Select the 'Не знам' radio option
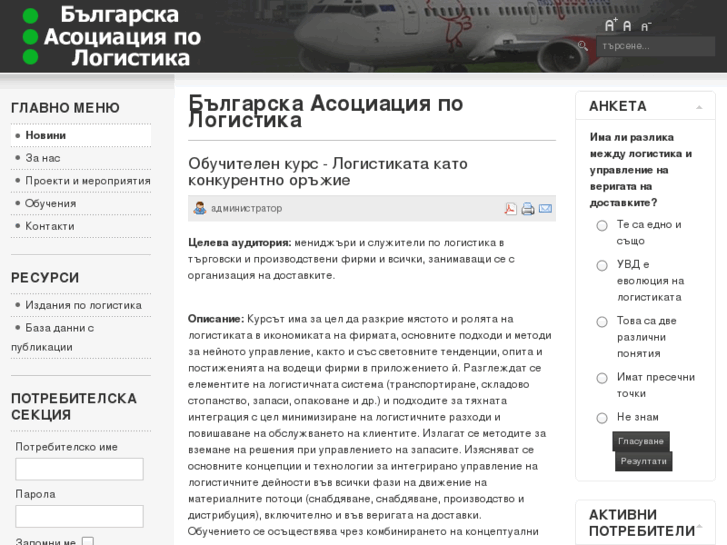 pyautogui.click(x=602, y=418)
